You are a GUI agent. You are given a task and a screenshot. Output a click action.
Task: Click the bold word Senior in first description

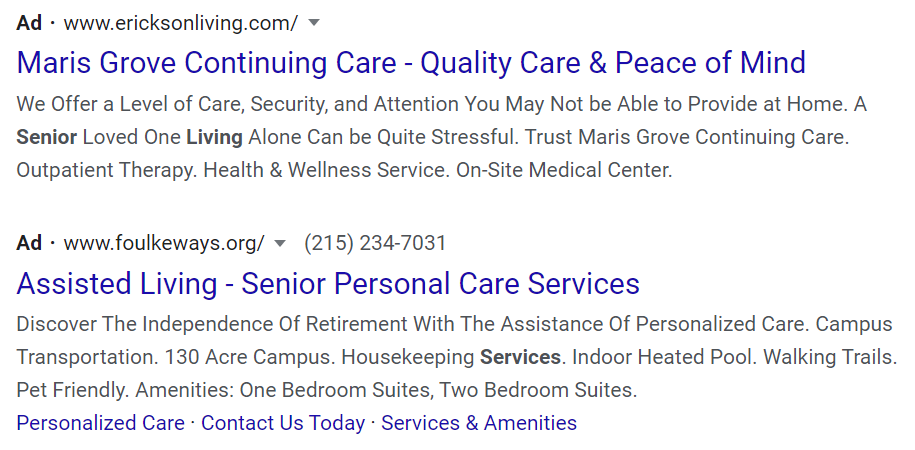[46, 137]
